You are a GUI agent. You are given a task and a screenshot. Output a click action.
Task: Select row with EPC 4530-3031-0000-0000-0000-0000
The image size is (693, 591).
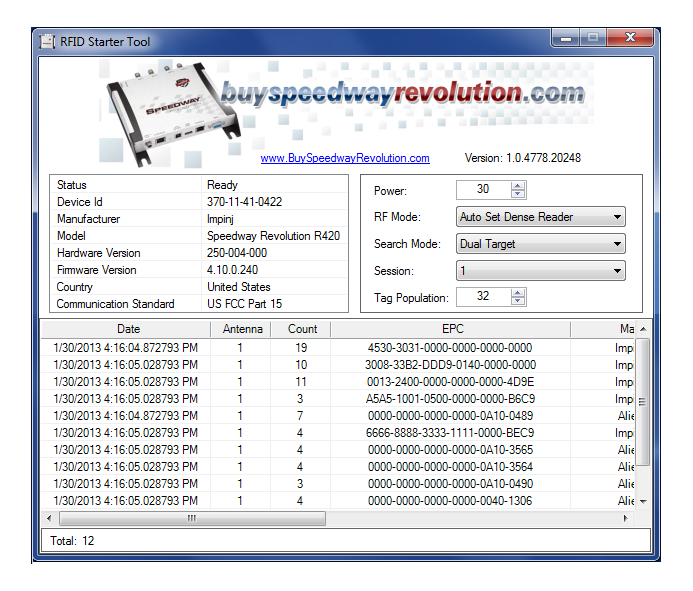[338, 348]
